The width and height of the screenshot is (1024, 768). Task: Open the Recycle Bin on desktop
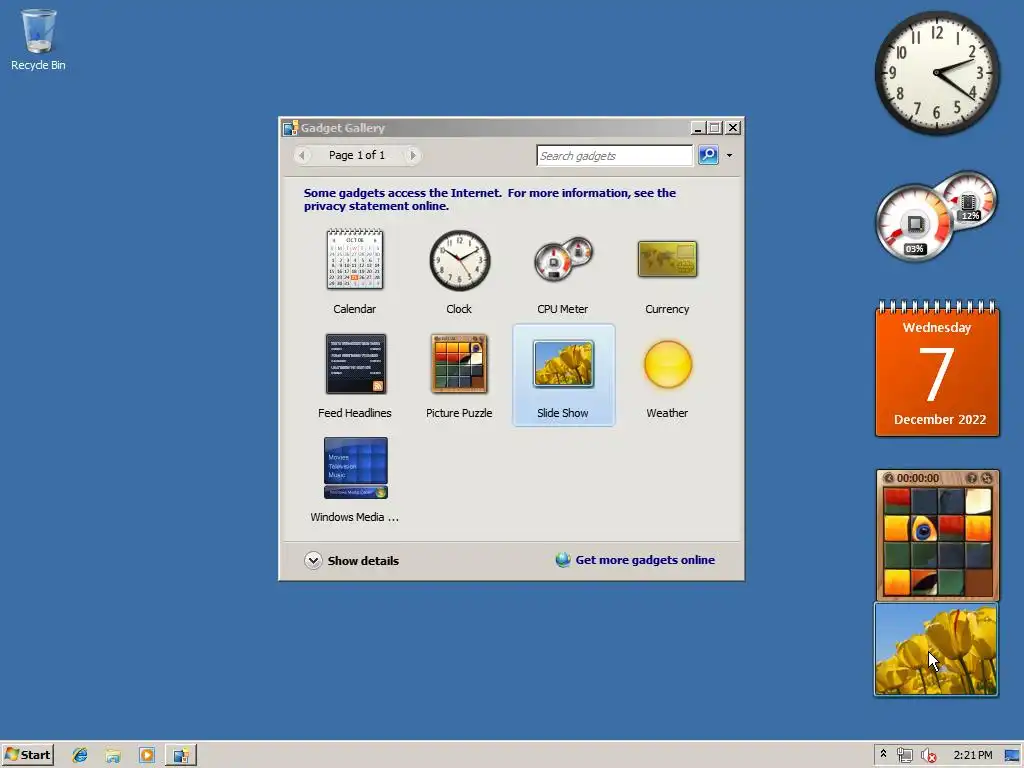tap(39, 39)
